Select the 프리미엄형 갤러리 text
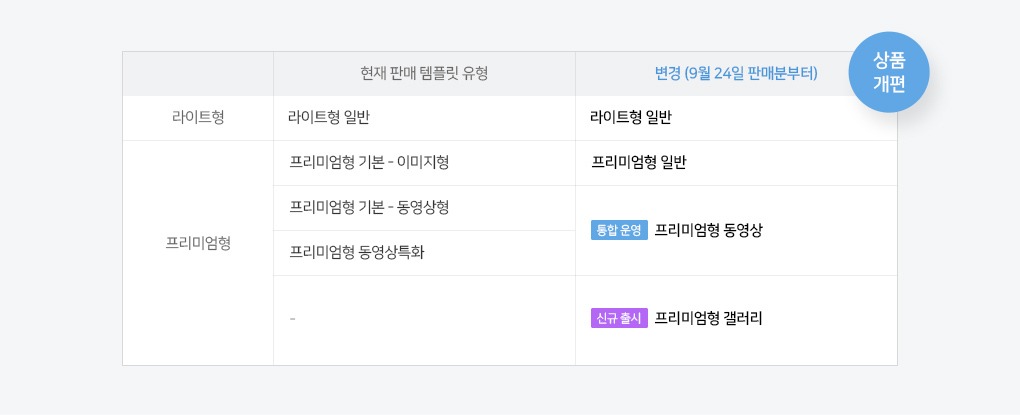 [708, 318]
